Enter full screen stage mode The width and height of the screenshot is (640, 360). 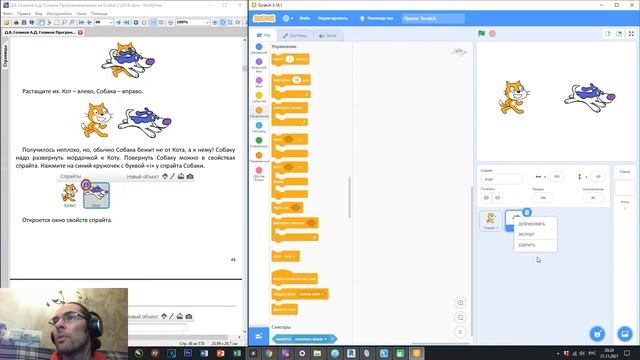631,34
